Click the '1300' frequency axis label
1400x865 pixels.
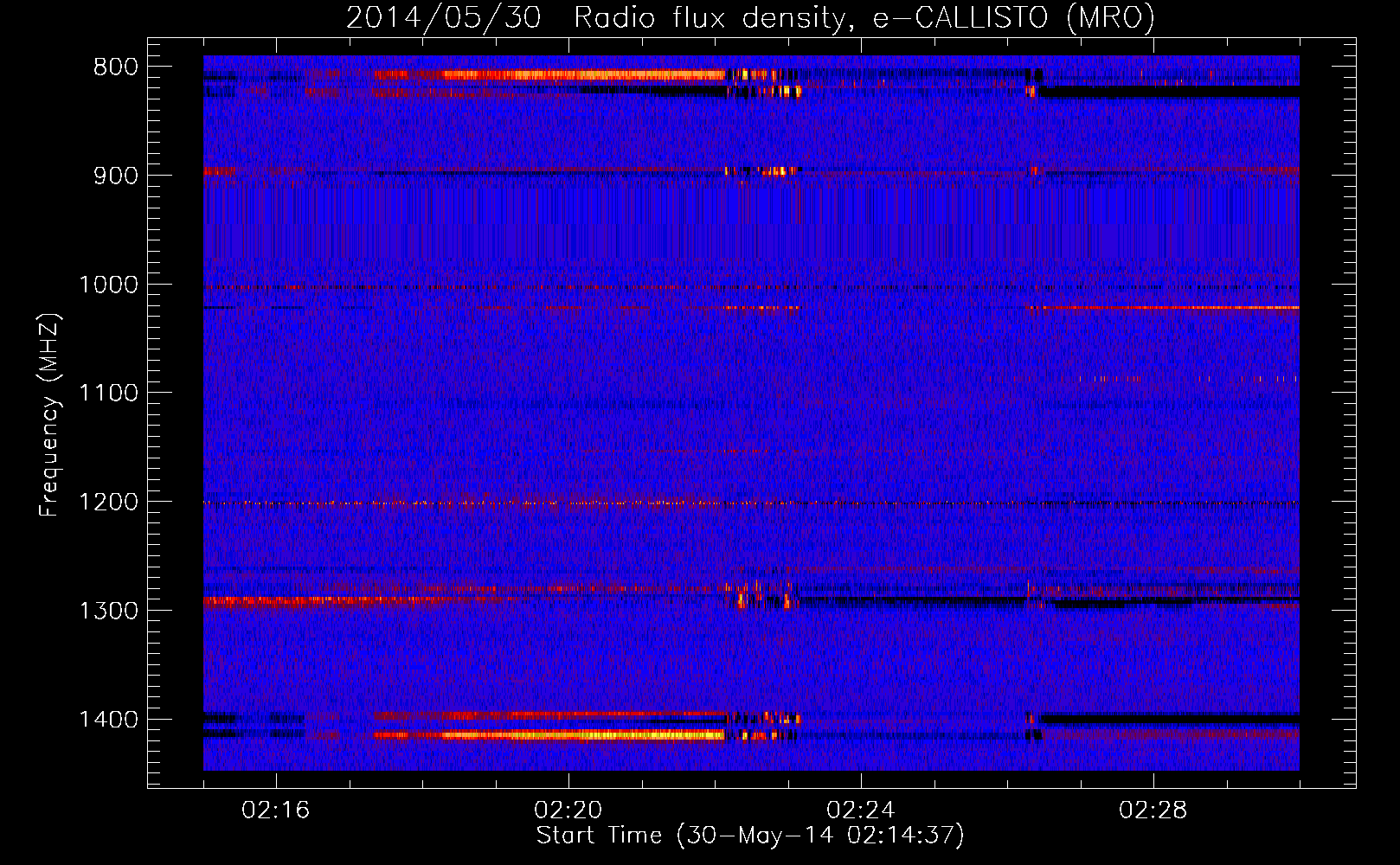tap(108, 611)
